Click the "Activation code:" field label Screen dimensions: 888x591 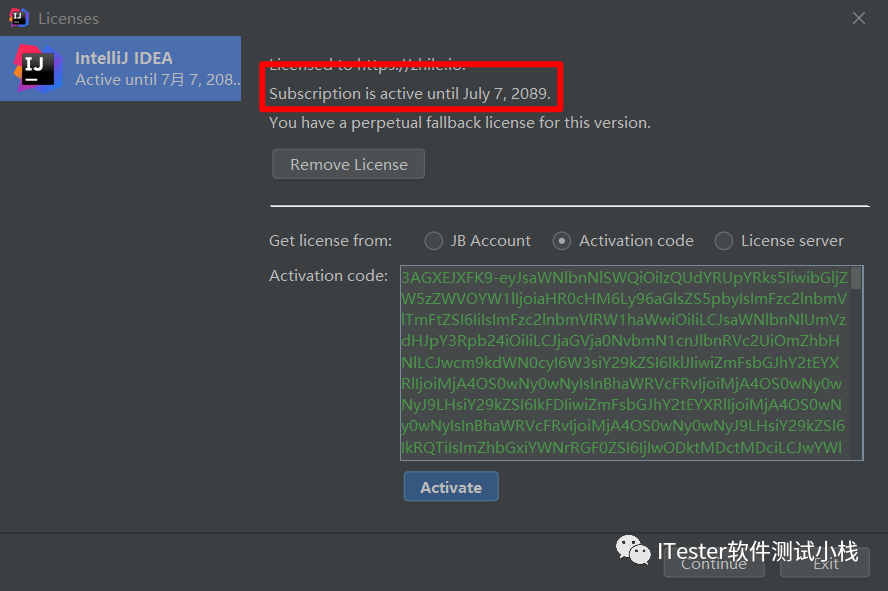click(x=329, y=276)
